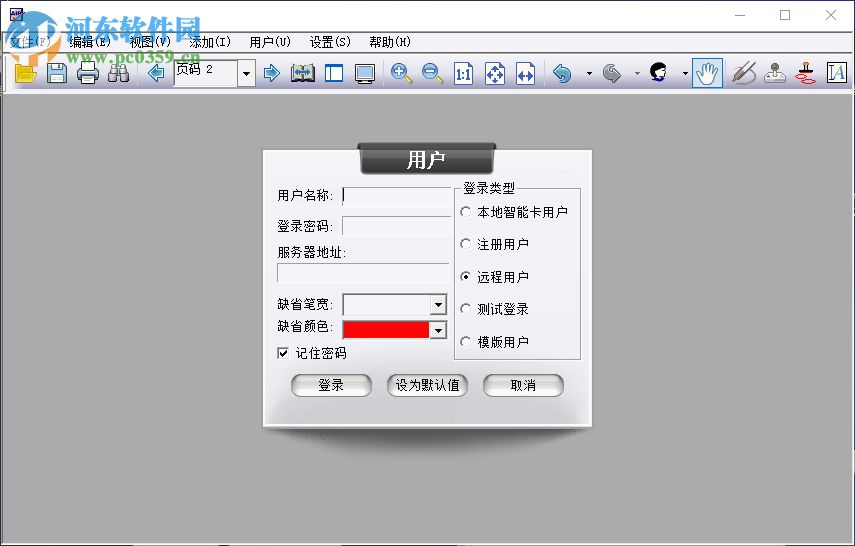The height and width of the screenshot is (546, 855).
Task: Select the text annotation tool
Action: pos(837,73)
